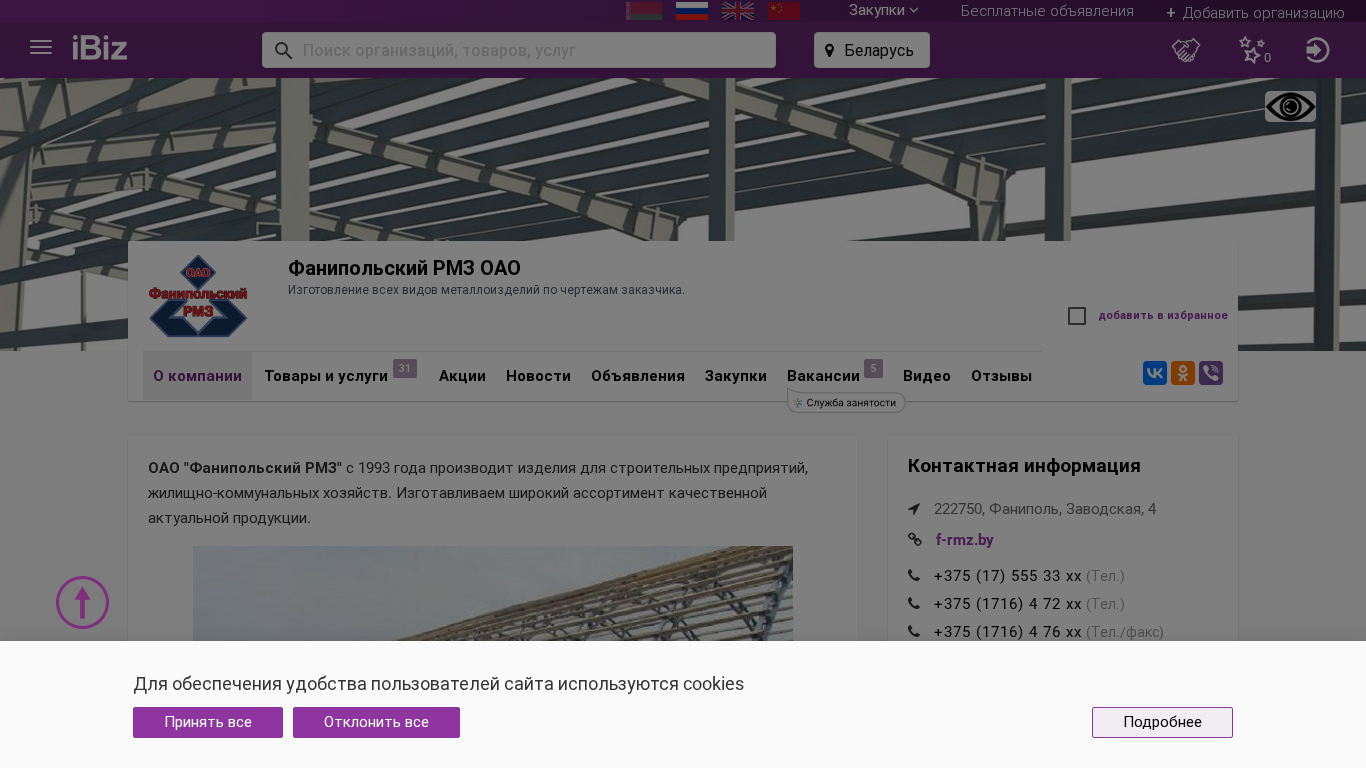Reveal phone +375 (17) 555 33 xx
1366x768 pixels.
click(x=1007, y=576)
